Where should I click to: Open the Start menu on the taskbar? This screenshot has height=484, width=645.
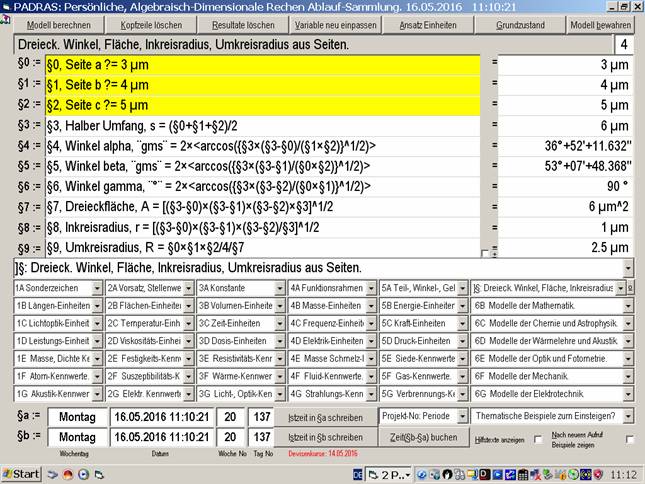click(21, 474)
